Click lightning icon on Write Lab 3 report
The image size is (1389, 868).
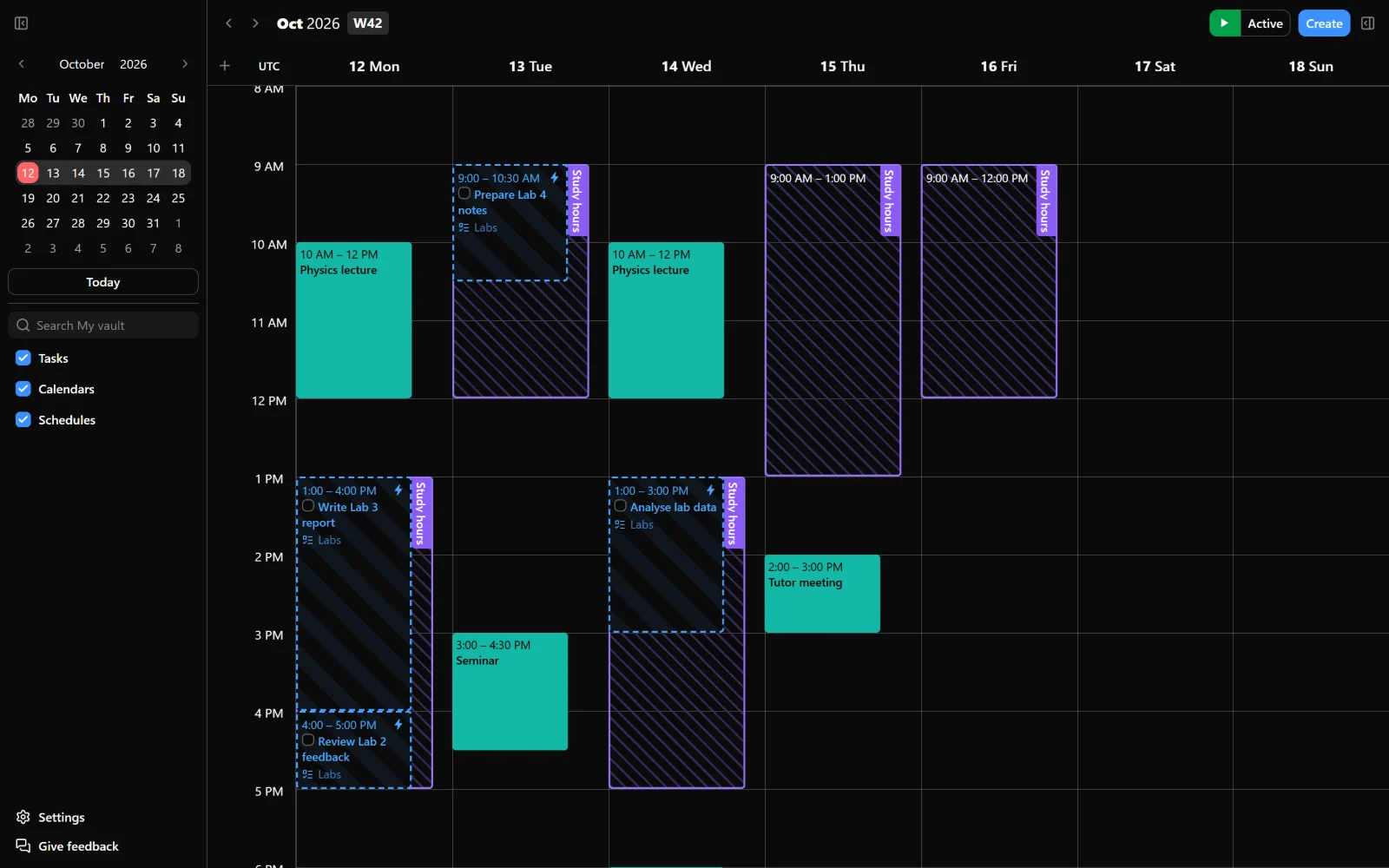click(x=398, y=490)
